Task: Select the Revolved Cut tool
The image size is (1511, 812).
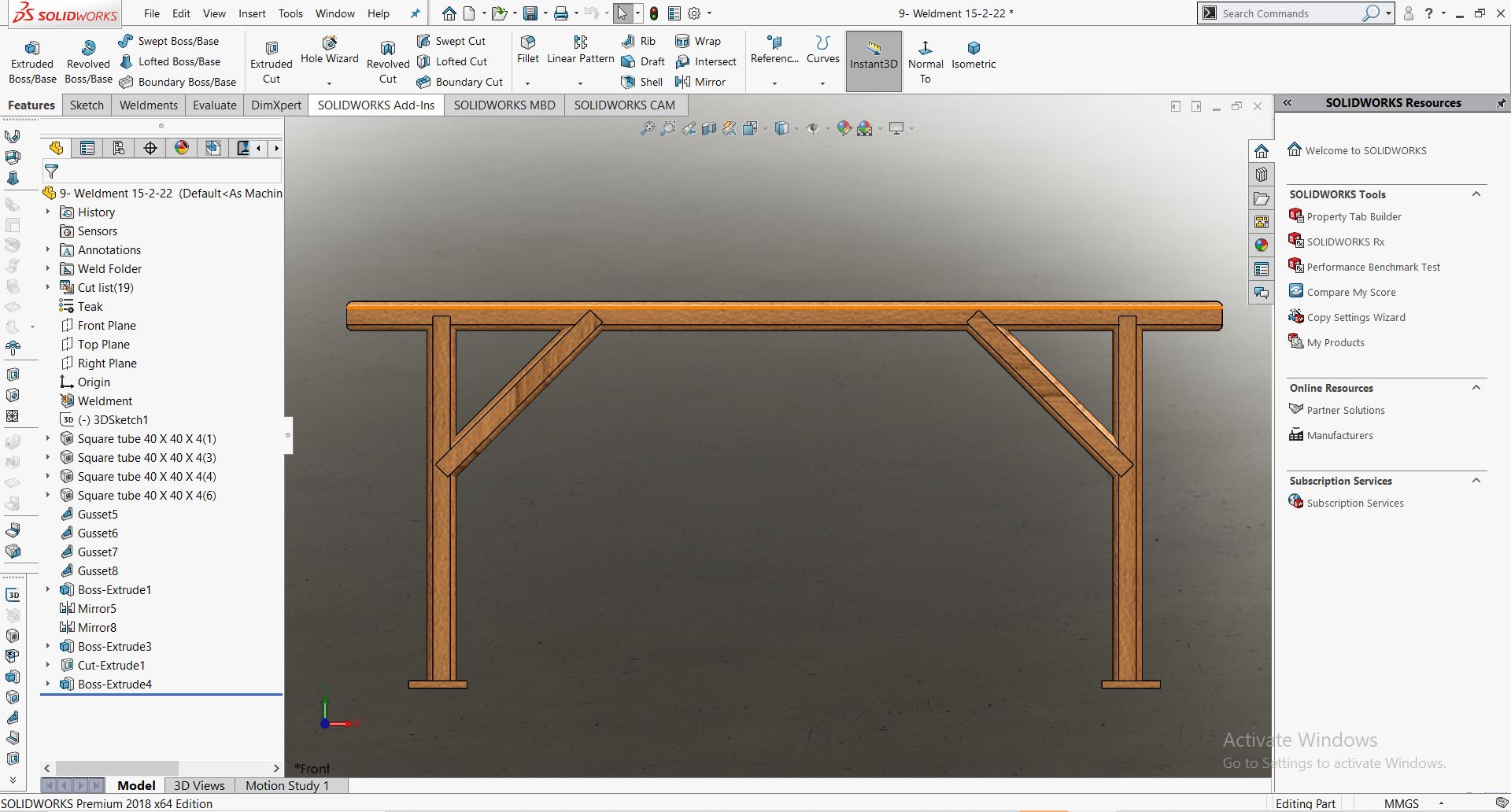Action: point(388,62)
